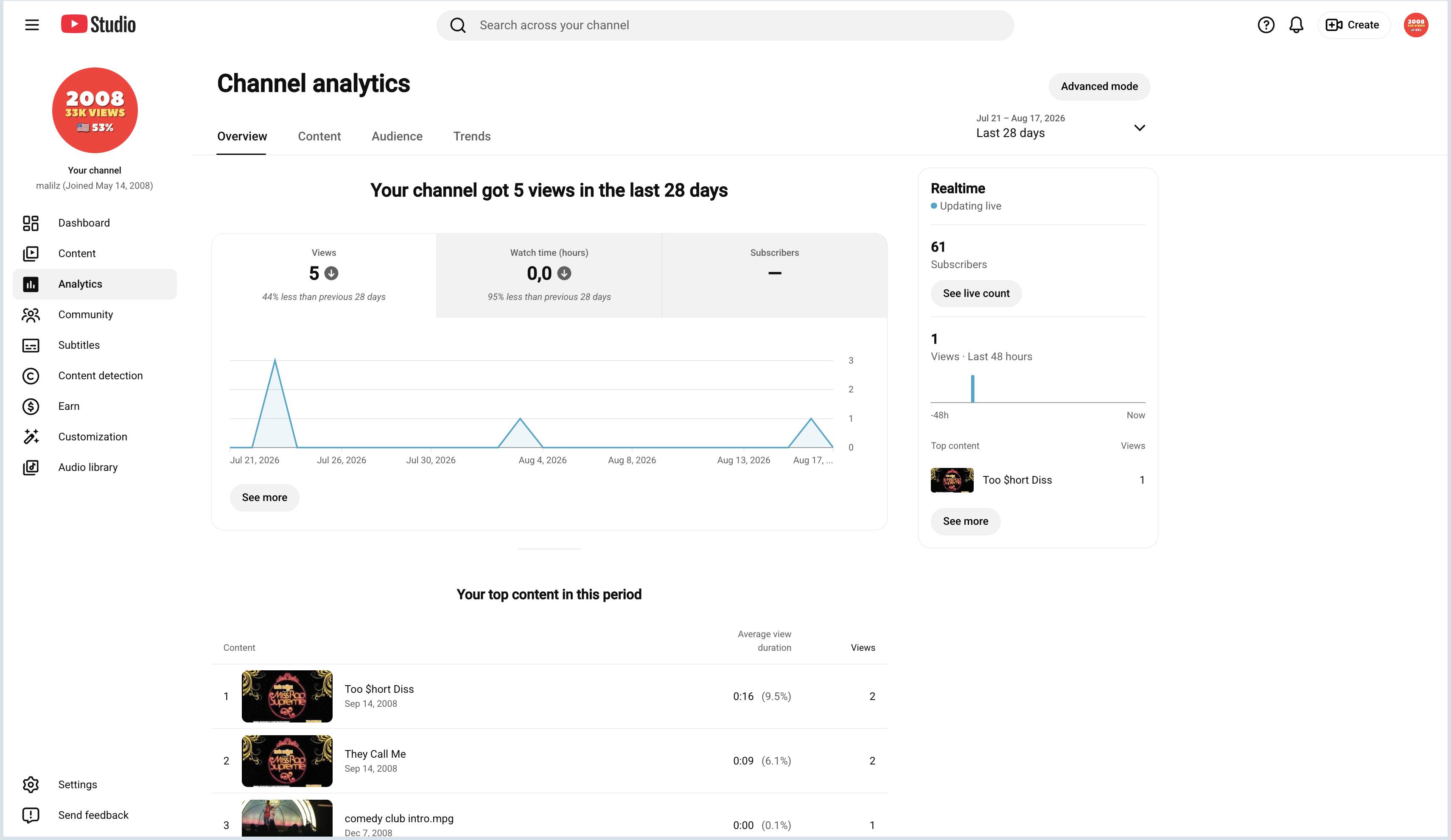Screen dimensions: 1451x840
Task: Click 'malilz (Joined May 14, 2008)' channel text
Action: point(95,186)
